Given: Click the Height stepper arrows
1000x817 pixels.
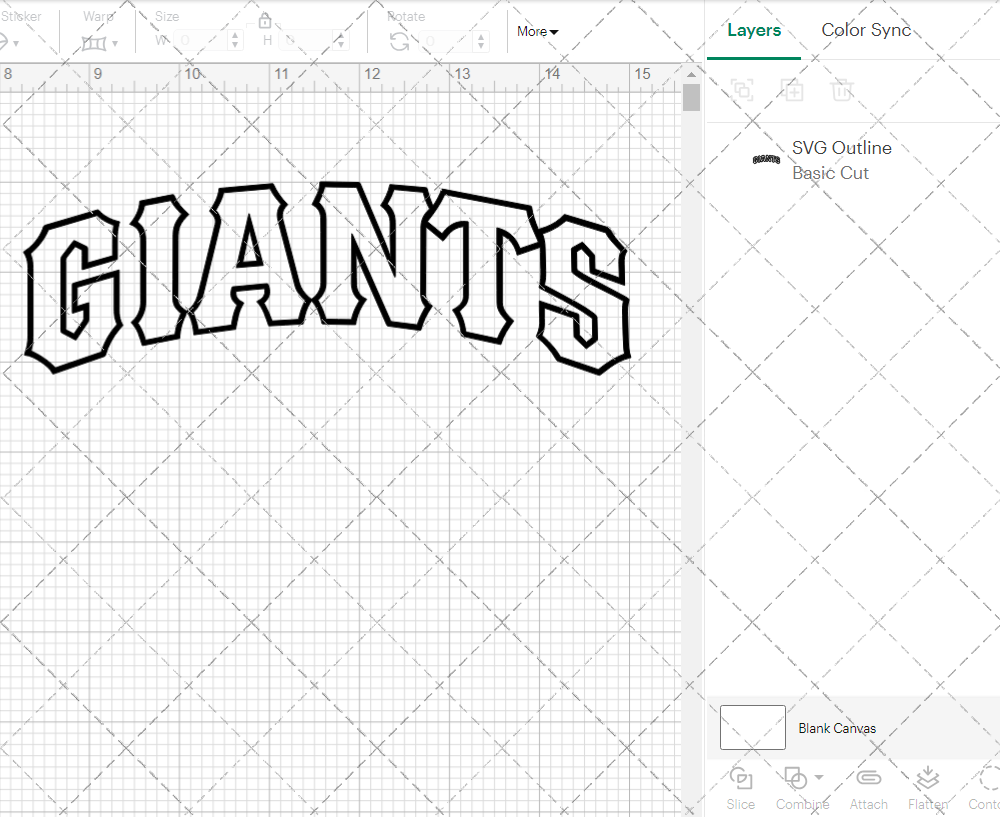Looking at the screenshot, I should tap(341, 41).
